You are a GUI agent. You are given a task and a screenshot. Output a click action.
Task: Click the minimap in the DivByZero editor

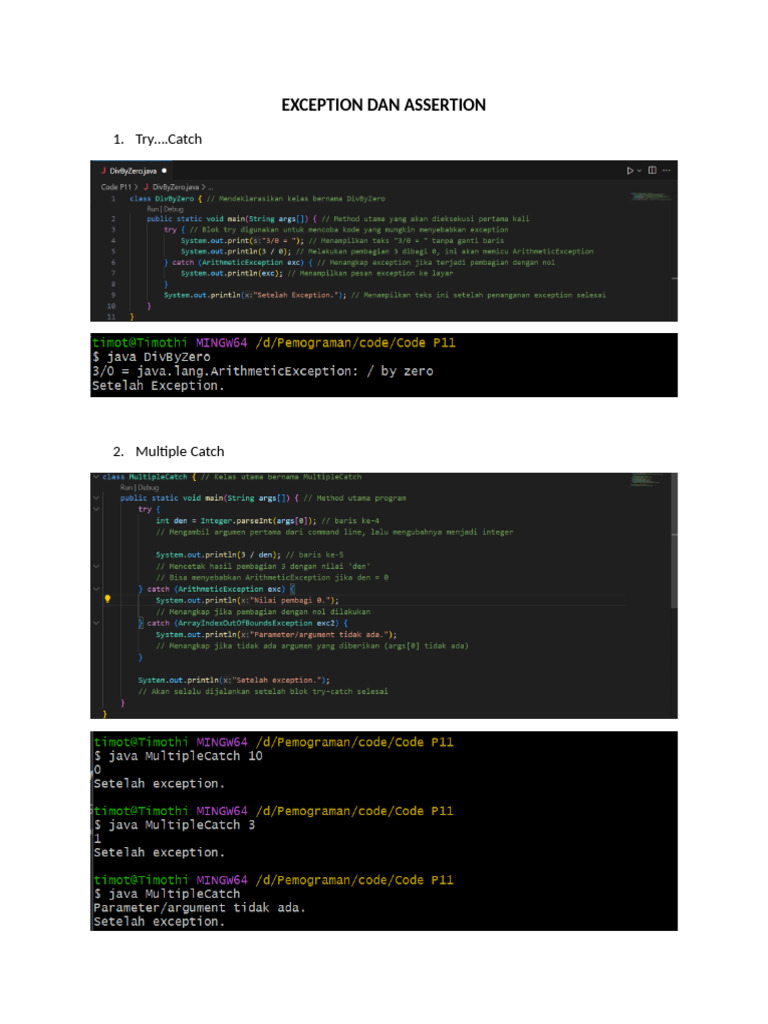(650, 197)
